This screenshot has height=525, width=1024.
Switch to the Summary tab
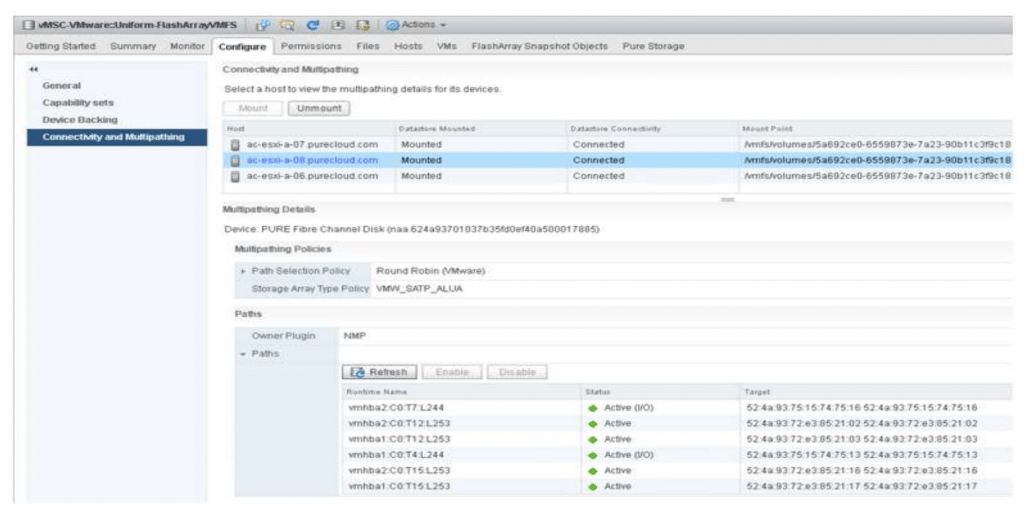(133, 46)
